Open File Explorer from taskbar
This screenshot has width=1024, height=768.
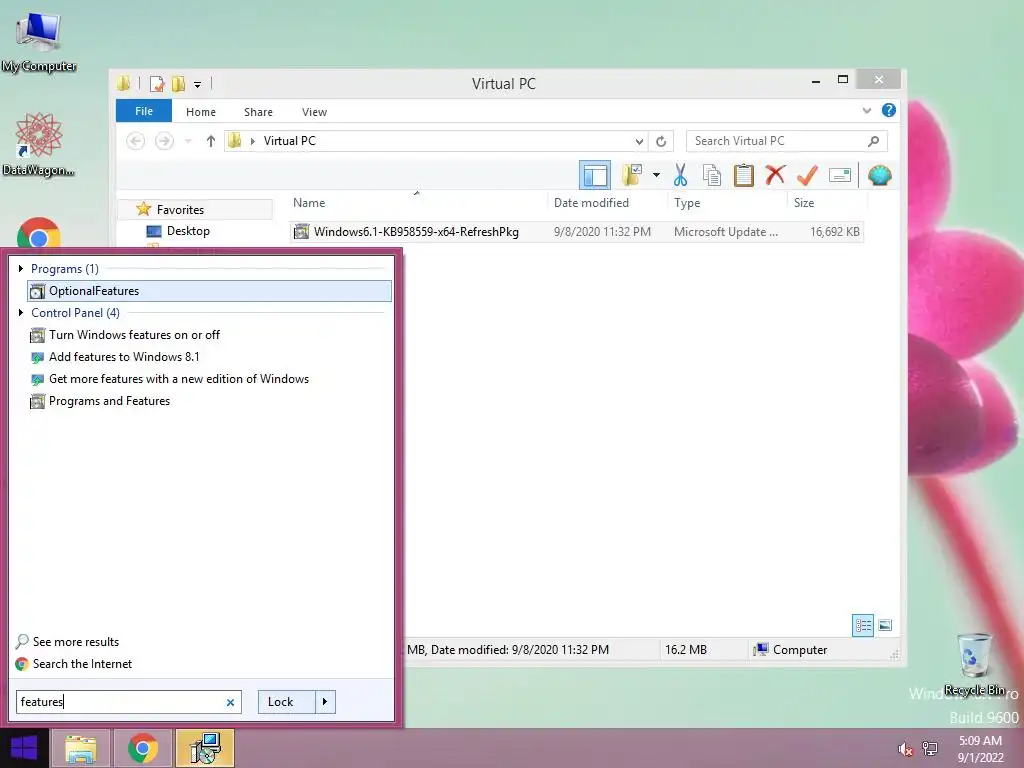[80, 748]
